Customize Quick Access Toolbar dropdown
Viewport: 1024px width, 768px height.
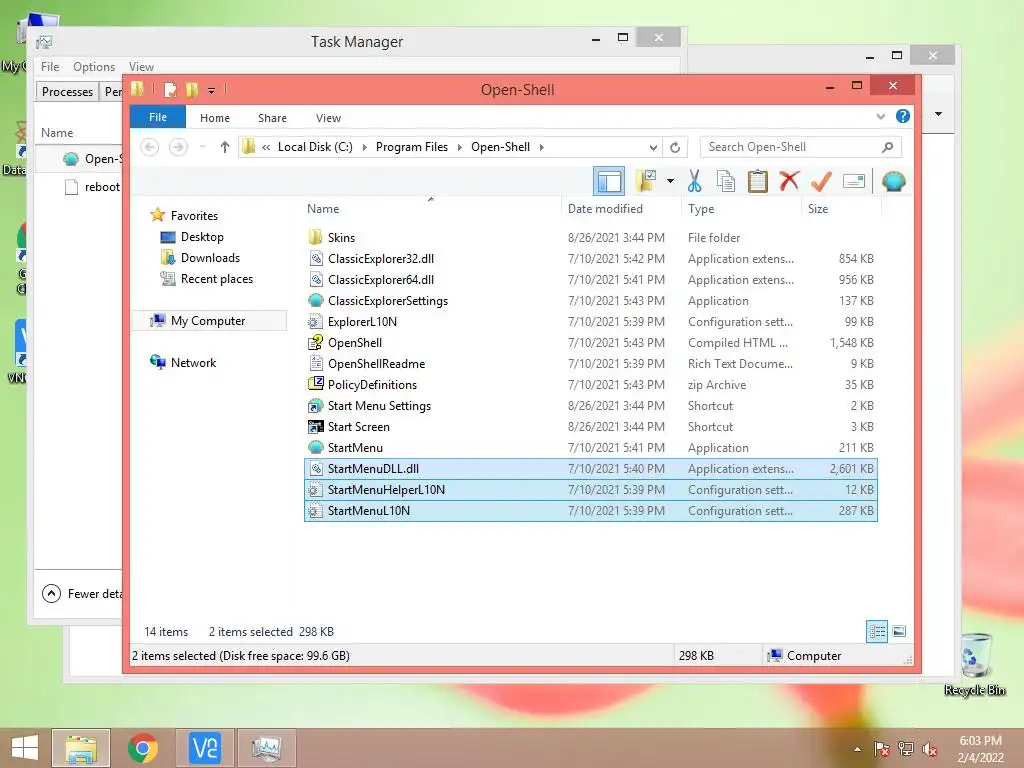point(212,91)
